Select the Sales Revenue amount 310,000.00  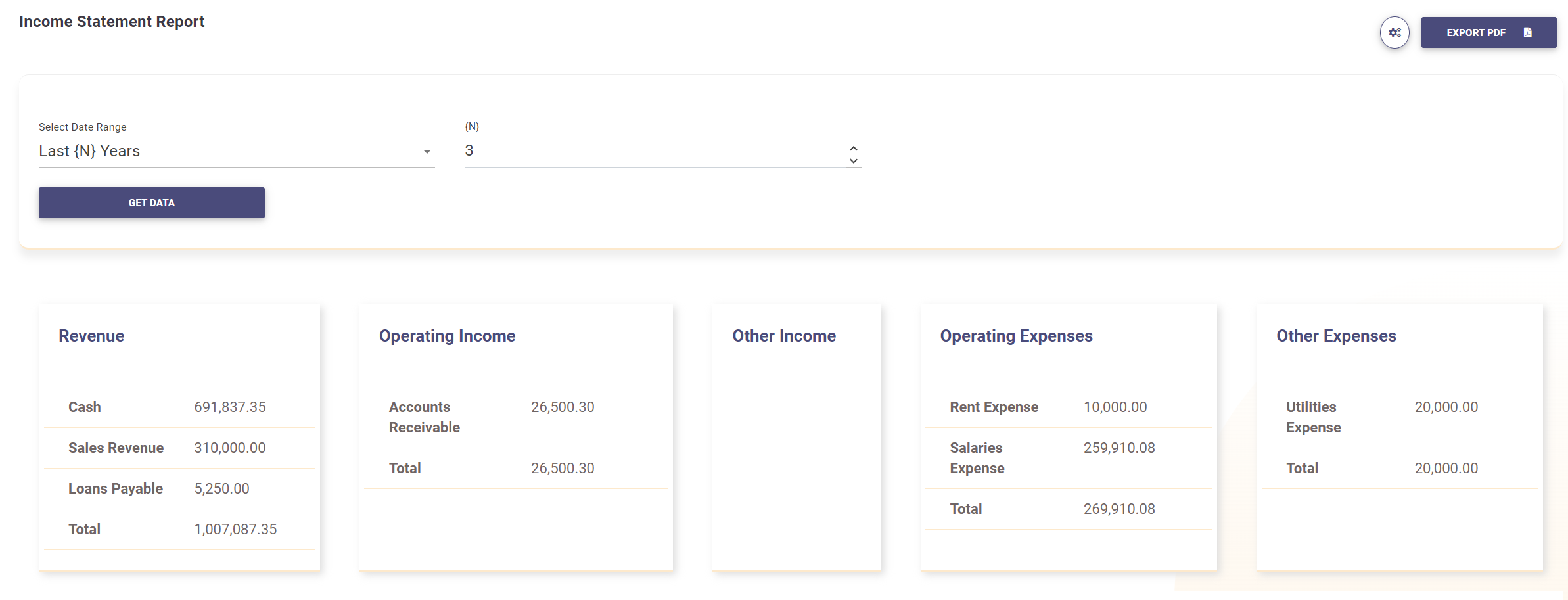(229, 448)
